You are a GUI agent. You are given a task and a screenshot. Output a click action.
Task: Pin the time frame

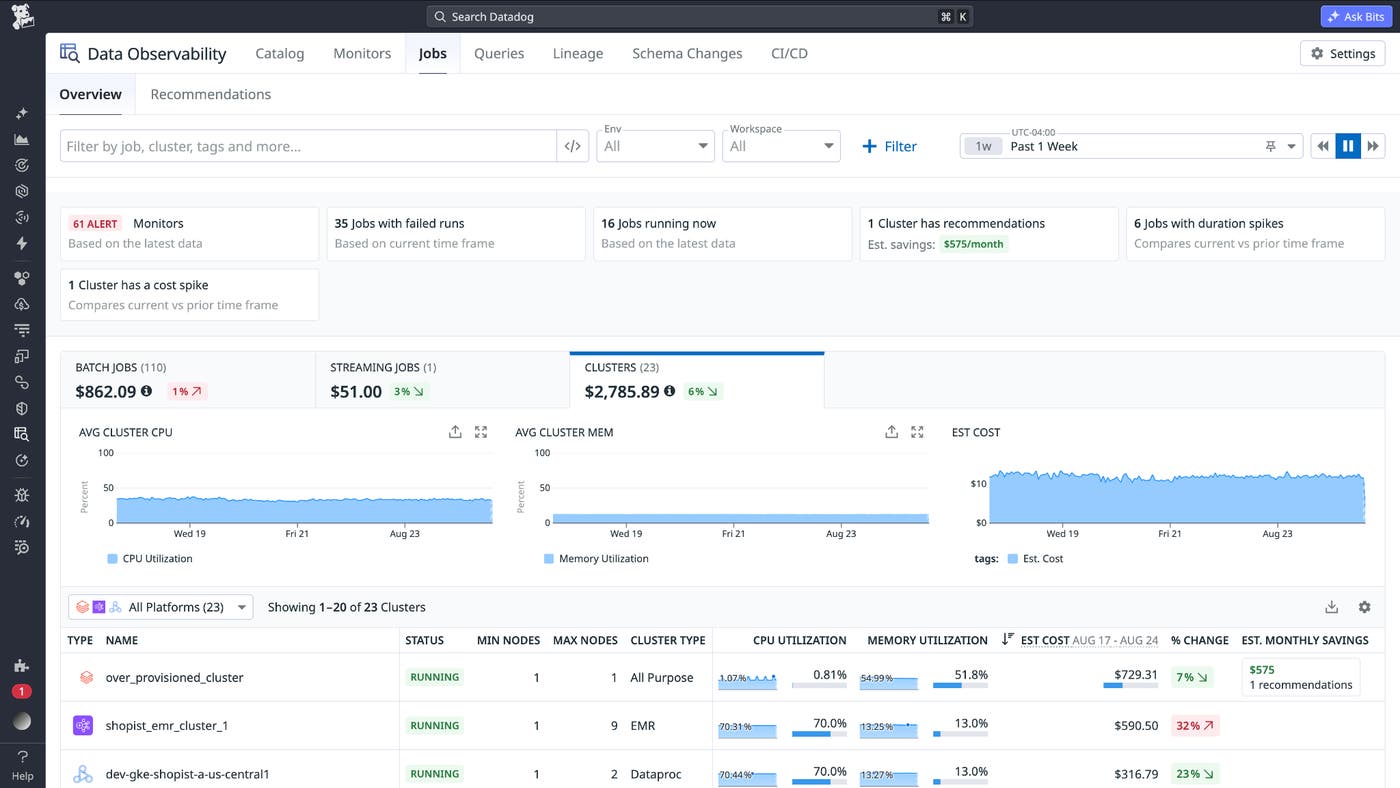(1271, 146)
